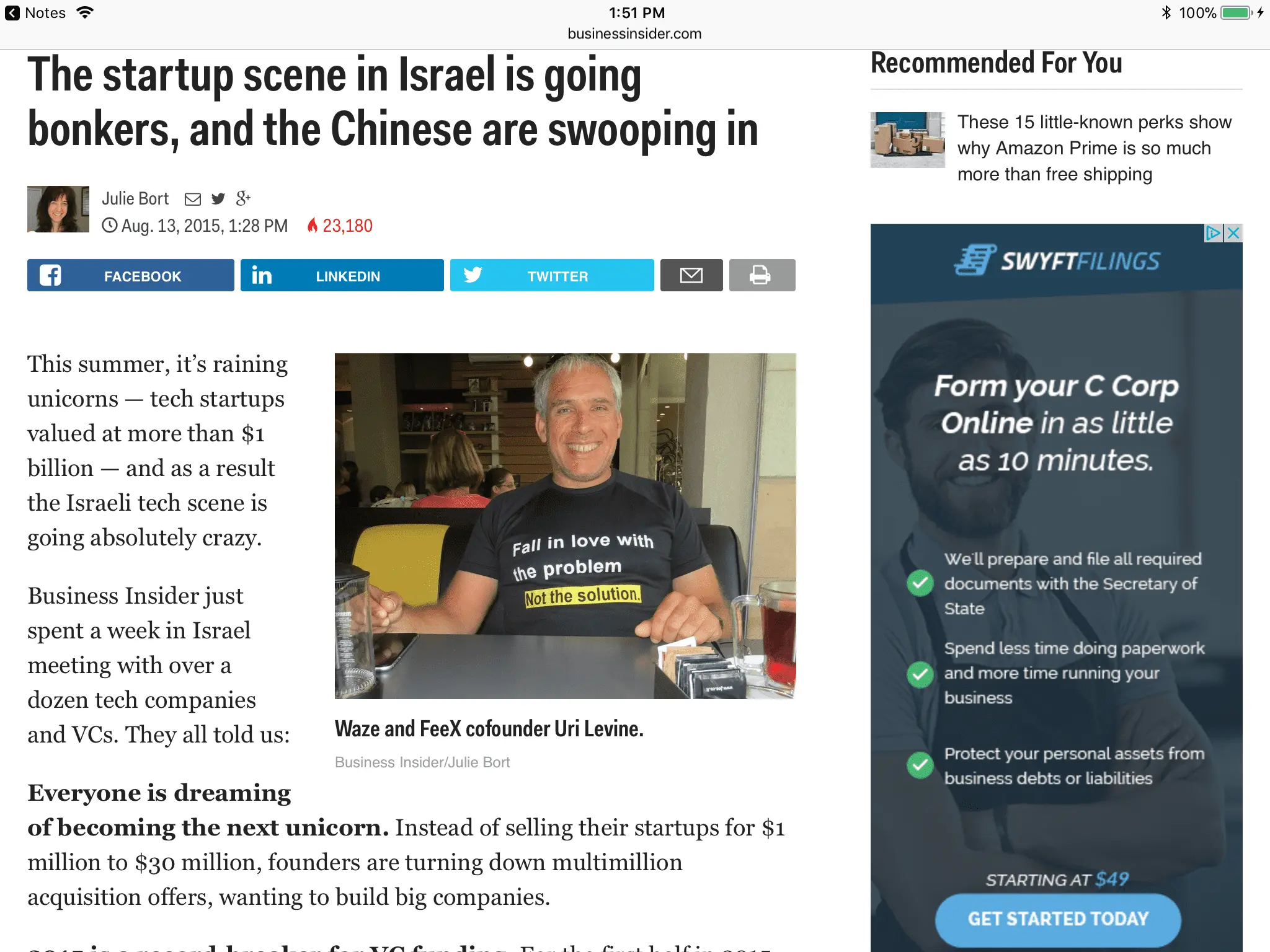This screenshot has height=952, width=1270.
Task: Open the Amazon Prime perks recommended article
Action: (x=1095, y=148)
